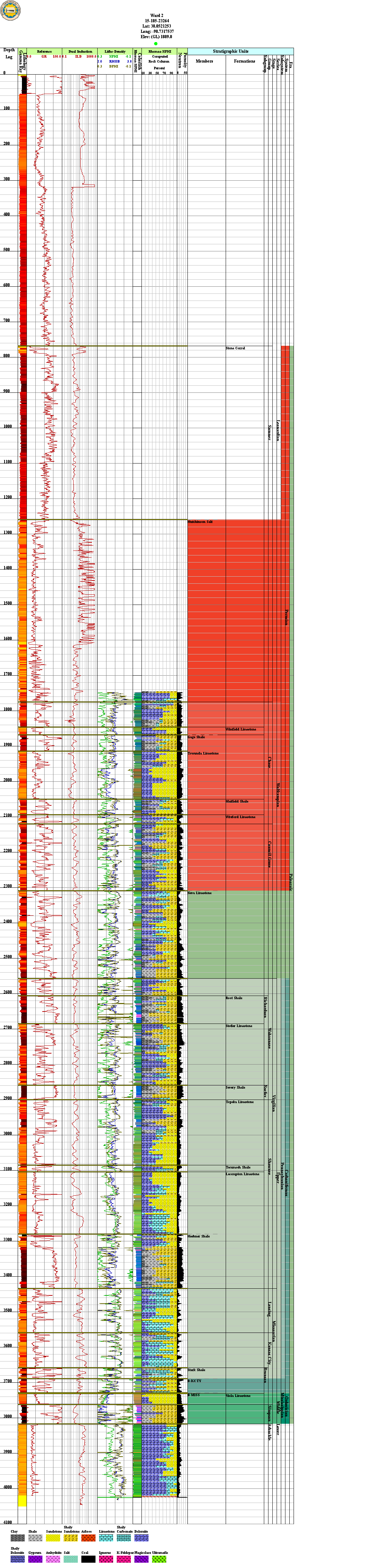Image resolution: width=382 pixels, height=1568 pixels.
Task: Click the geological survey logo at top-left
Action: click(x=10, y=10)
